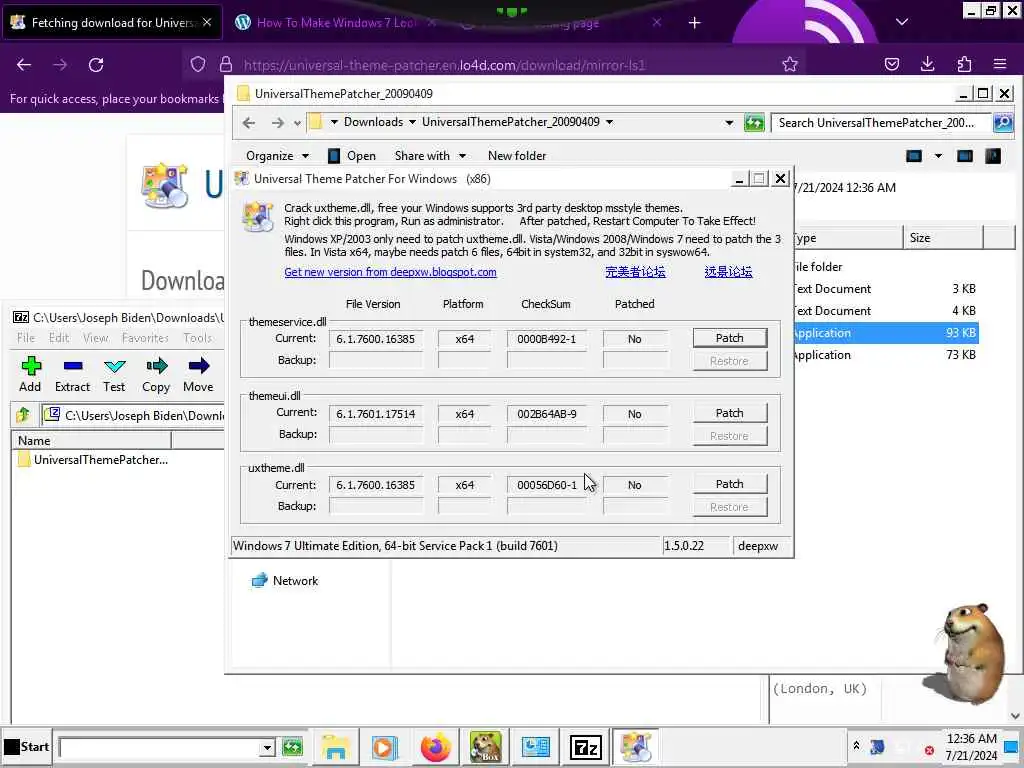Click the Start button
Viewport: 1024px width, 768px height.
point(27,747)
